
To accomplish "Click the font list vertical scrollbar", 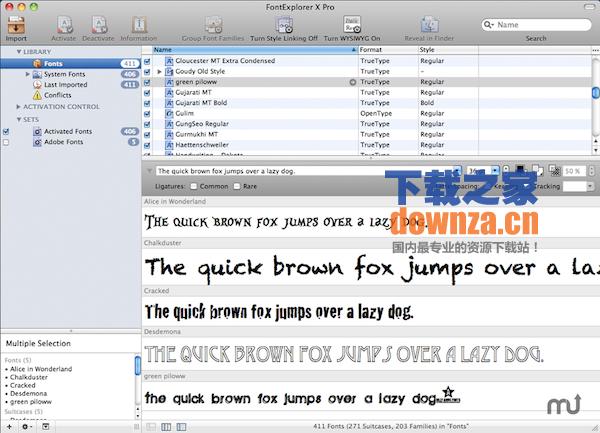I will pos(595,96).
